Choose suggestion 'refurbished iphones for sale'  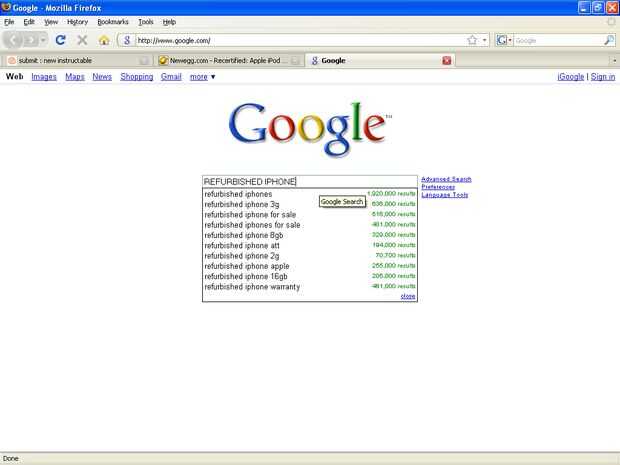[310, 225]
